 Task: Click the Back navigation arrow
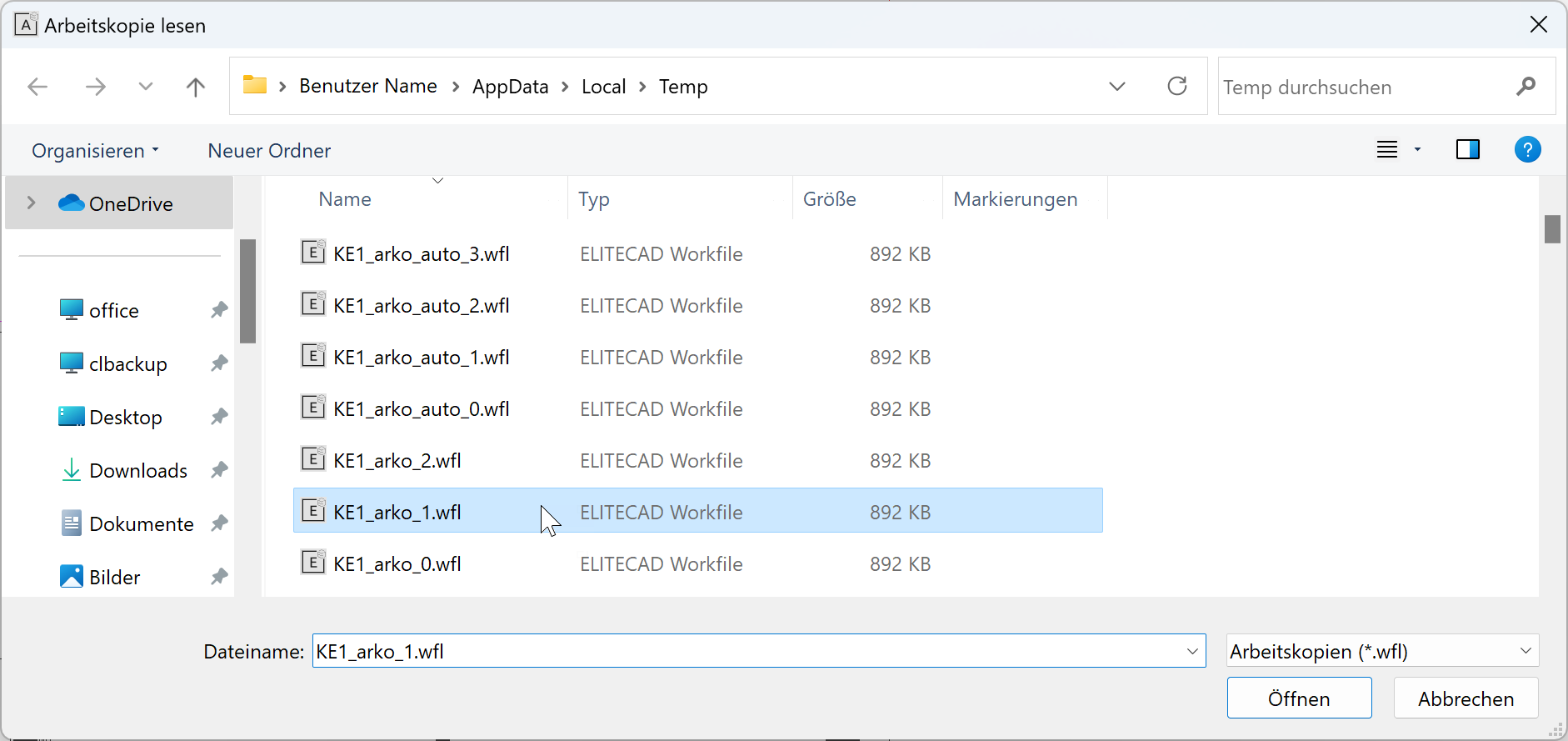(x=37, y=87)
